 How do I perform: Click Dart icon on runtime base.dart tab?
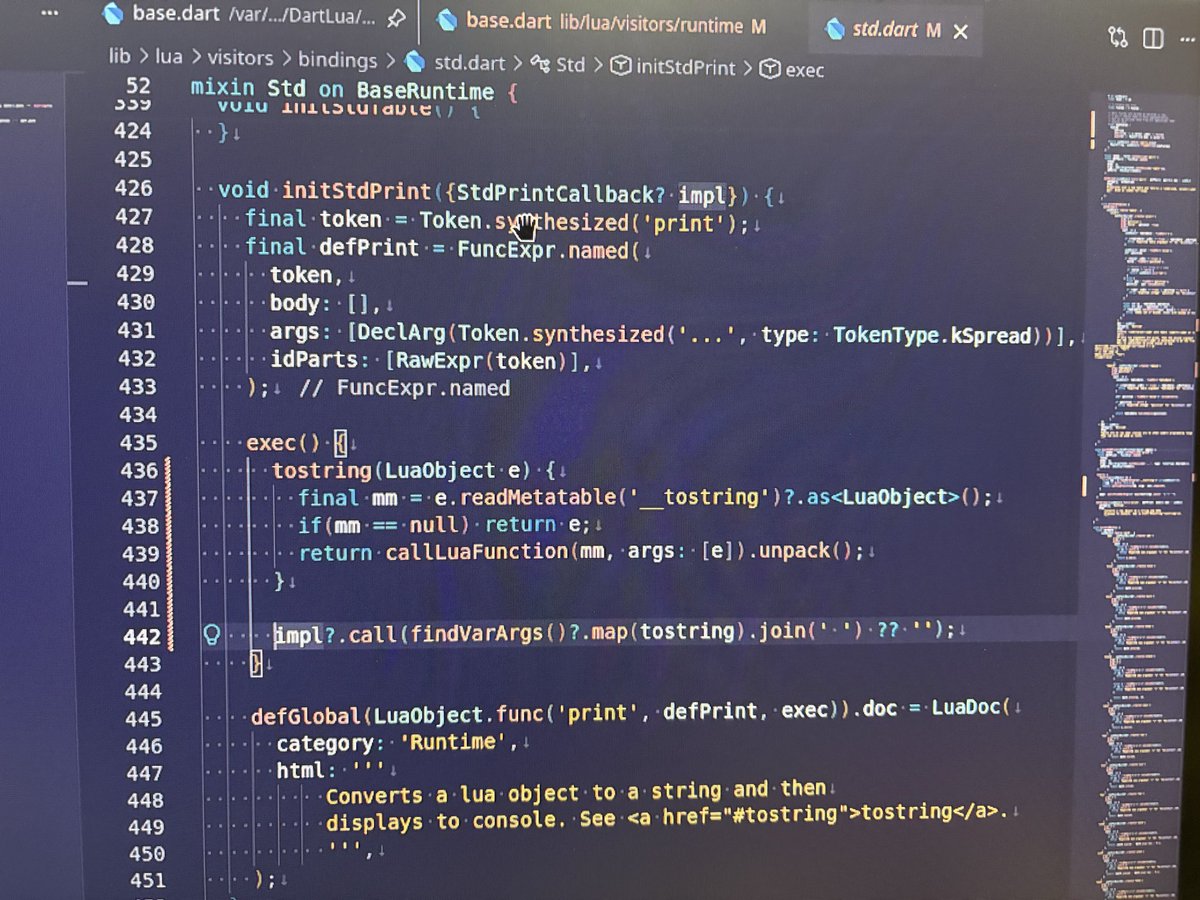point(449,21)
